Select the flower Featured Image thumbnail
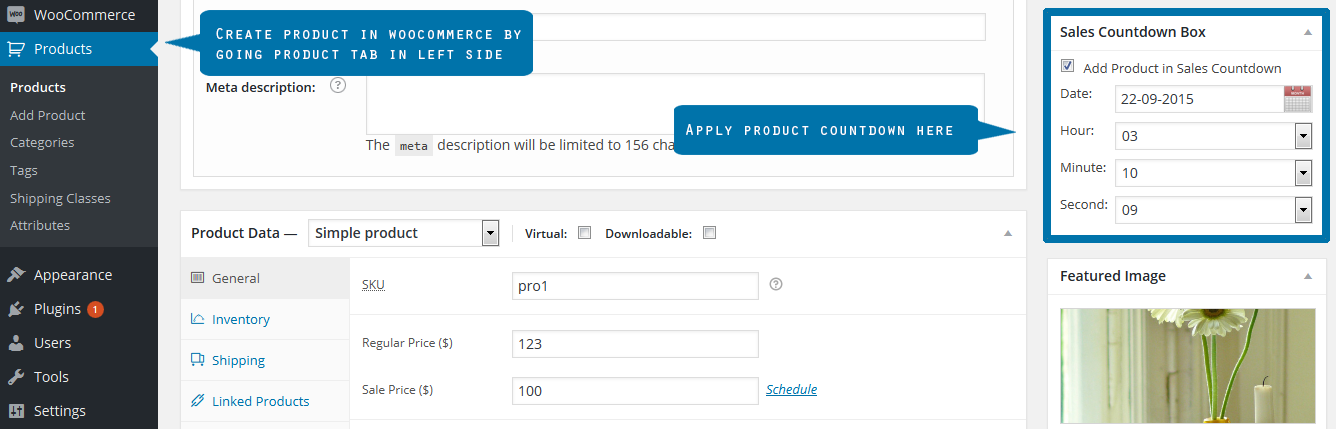Viewport: 1336px width, 429px height. pyautogui.click(x=1187, y=366)
